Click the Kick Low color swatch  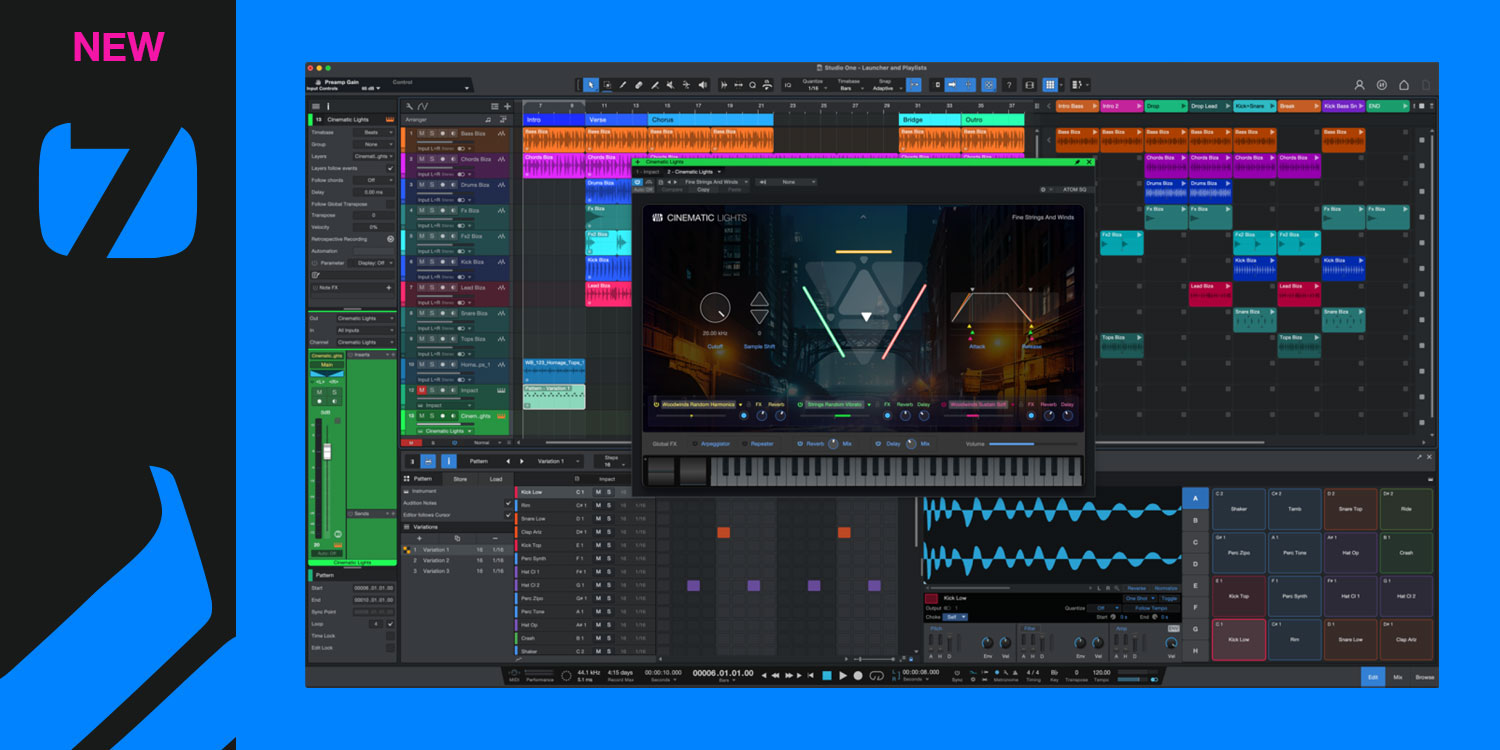click(x=931, y=598)
